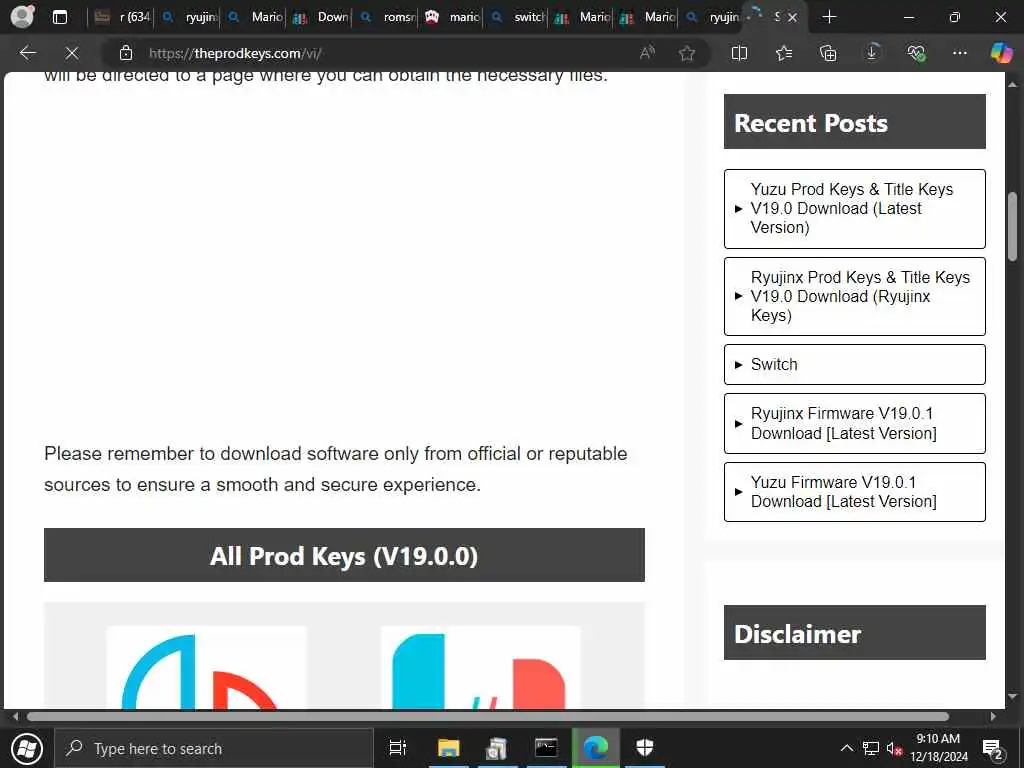The width and height of the screenshot is (1024, 768).
Task: Click the Yuzu logo thumbnail
Action: coord(206,667)
